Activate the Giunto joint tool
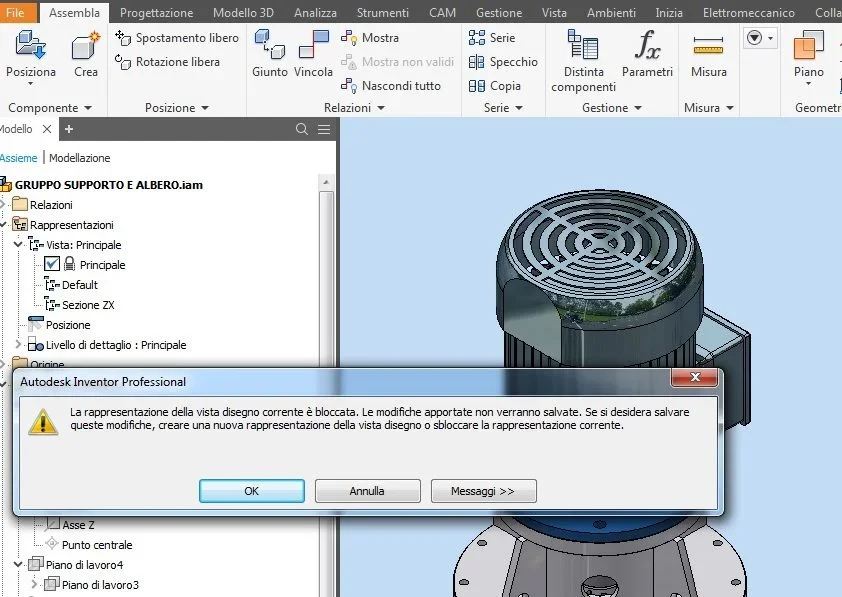842x597 pixels. [x=270, y=54]
